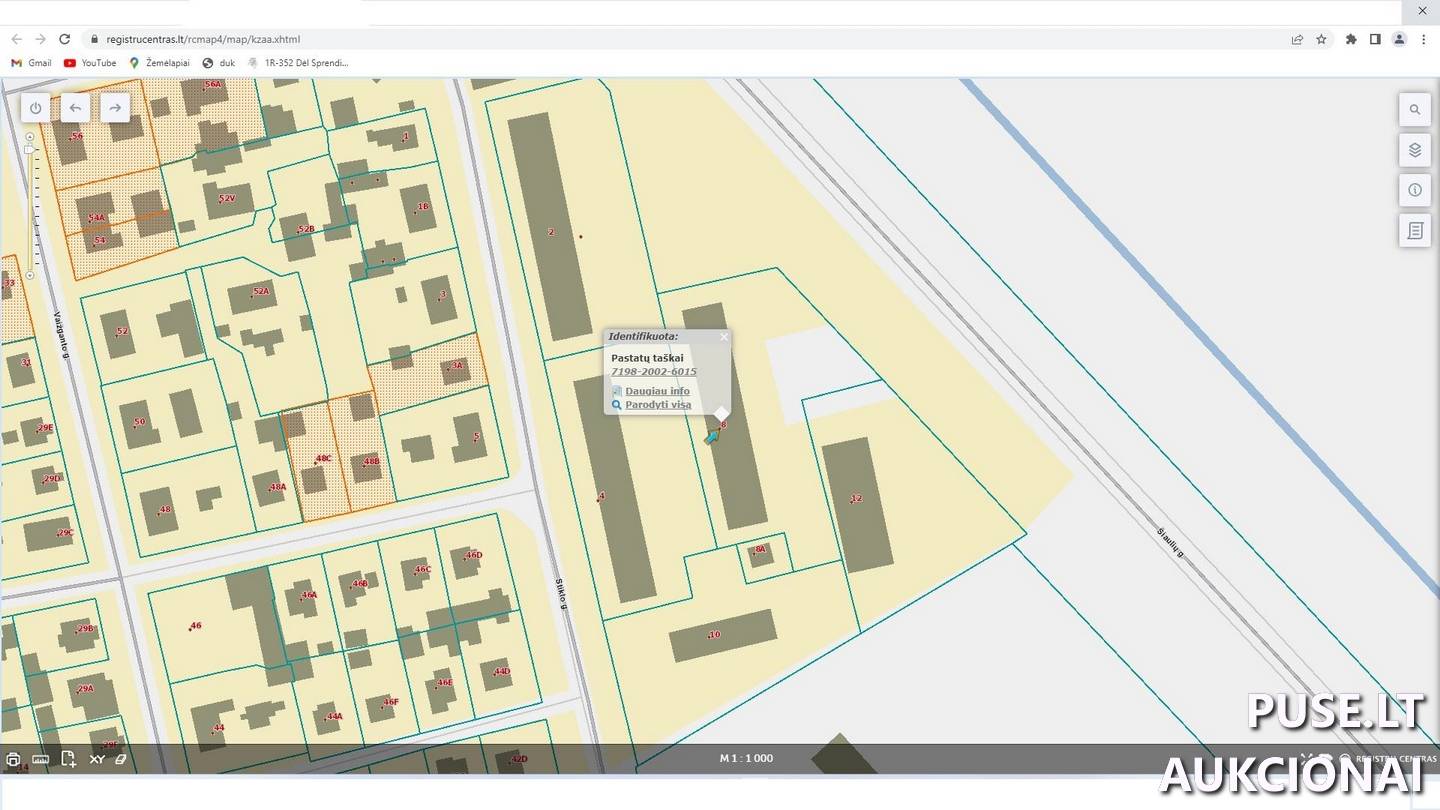Go to previous map extent arrow
Screen dimensions: 1440x810
[76, 108]
